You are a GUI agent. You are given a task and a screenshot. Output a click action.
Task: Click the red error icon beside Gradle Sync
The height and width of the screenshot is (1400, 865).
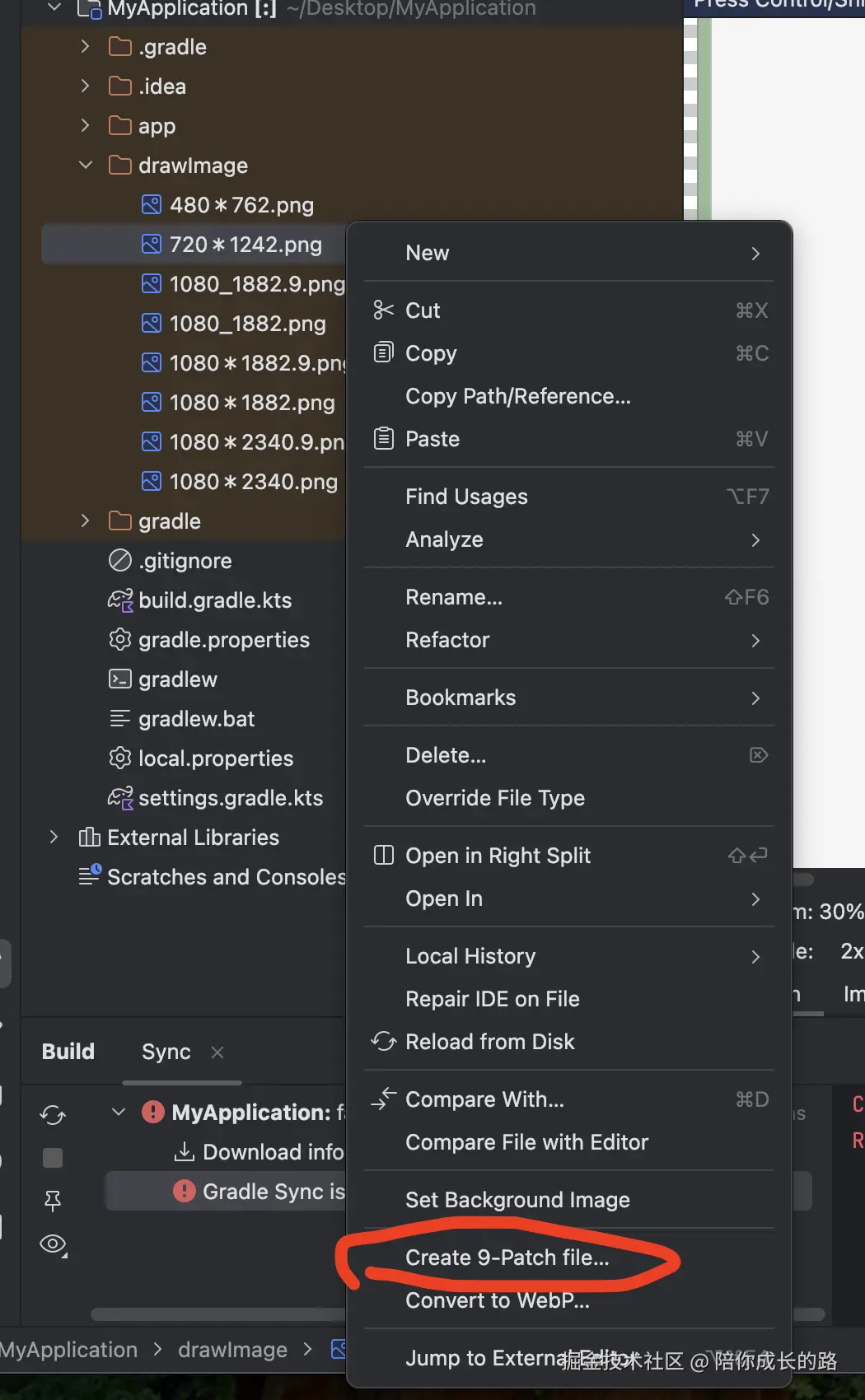[x=184, y=1192]
